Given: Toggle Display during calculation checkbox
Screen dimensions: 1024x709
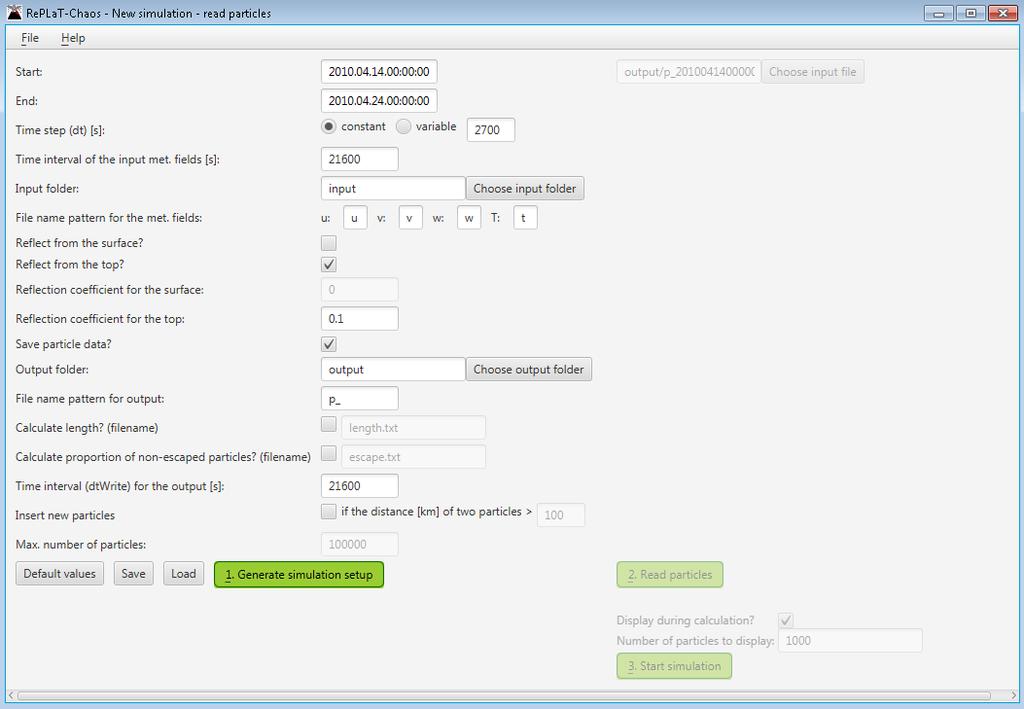Looking at the screenshot, I should point(786,620).
